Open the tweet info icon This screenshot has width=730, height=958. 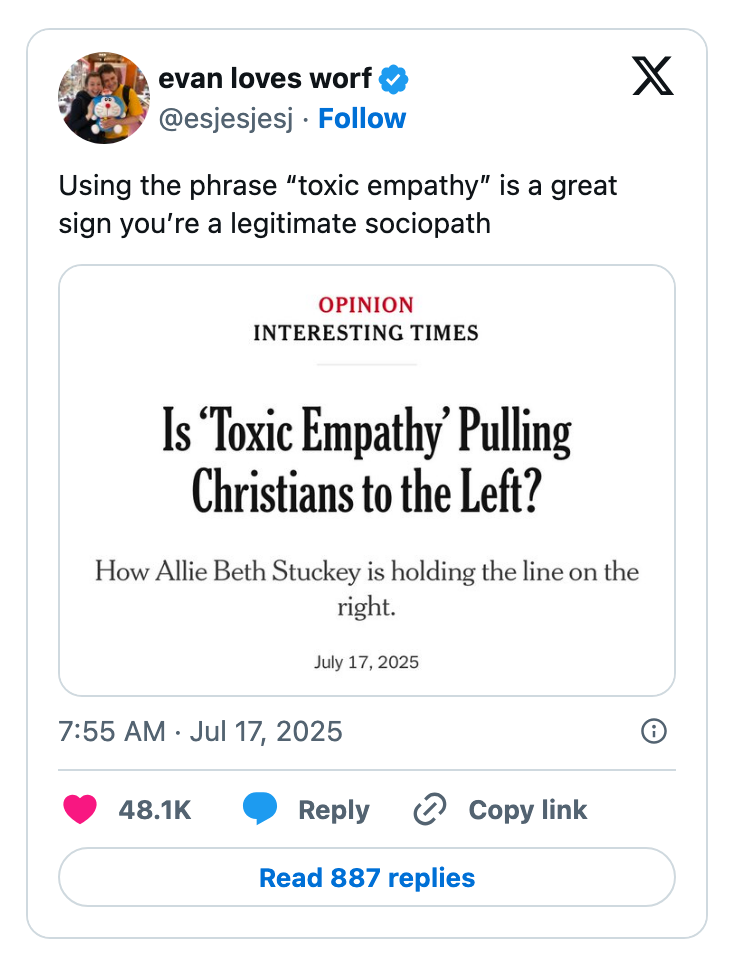pyautogui.click(x=653, y=731)
